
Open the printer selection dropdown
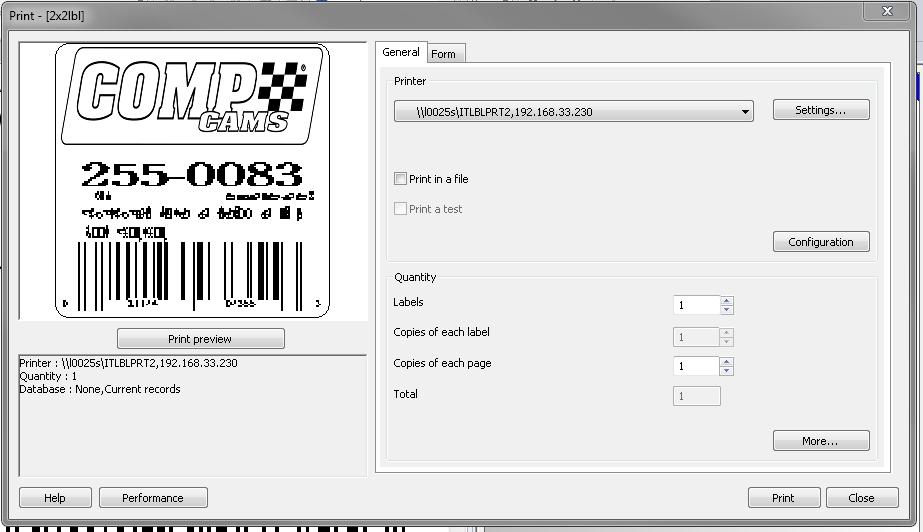coord(573,112)
